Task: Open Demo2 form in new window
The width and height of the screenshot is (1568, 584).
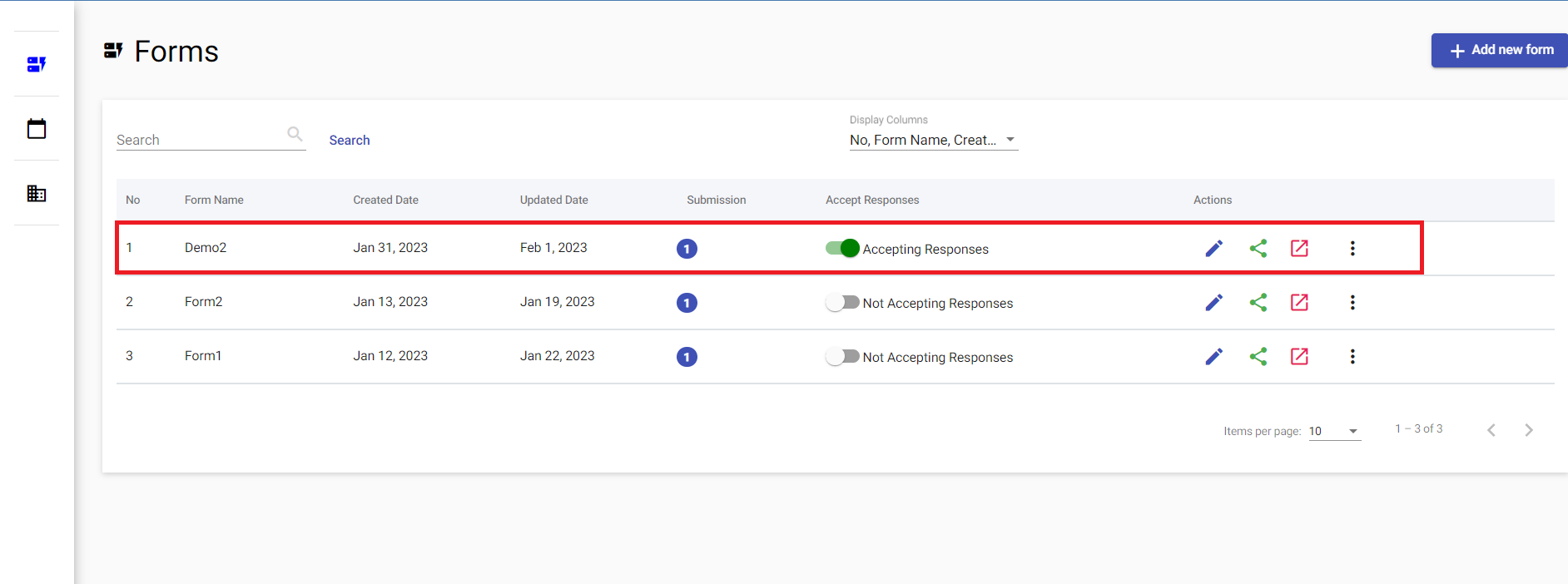Action: click(1299, 248)
